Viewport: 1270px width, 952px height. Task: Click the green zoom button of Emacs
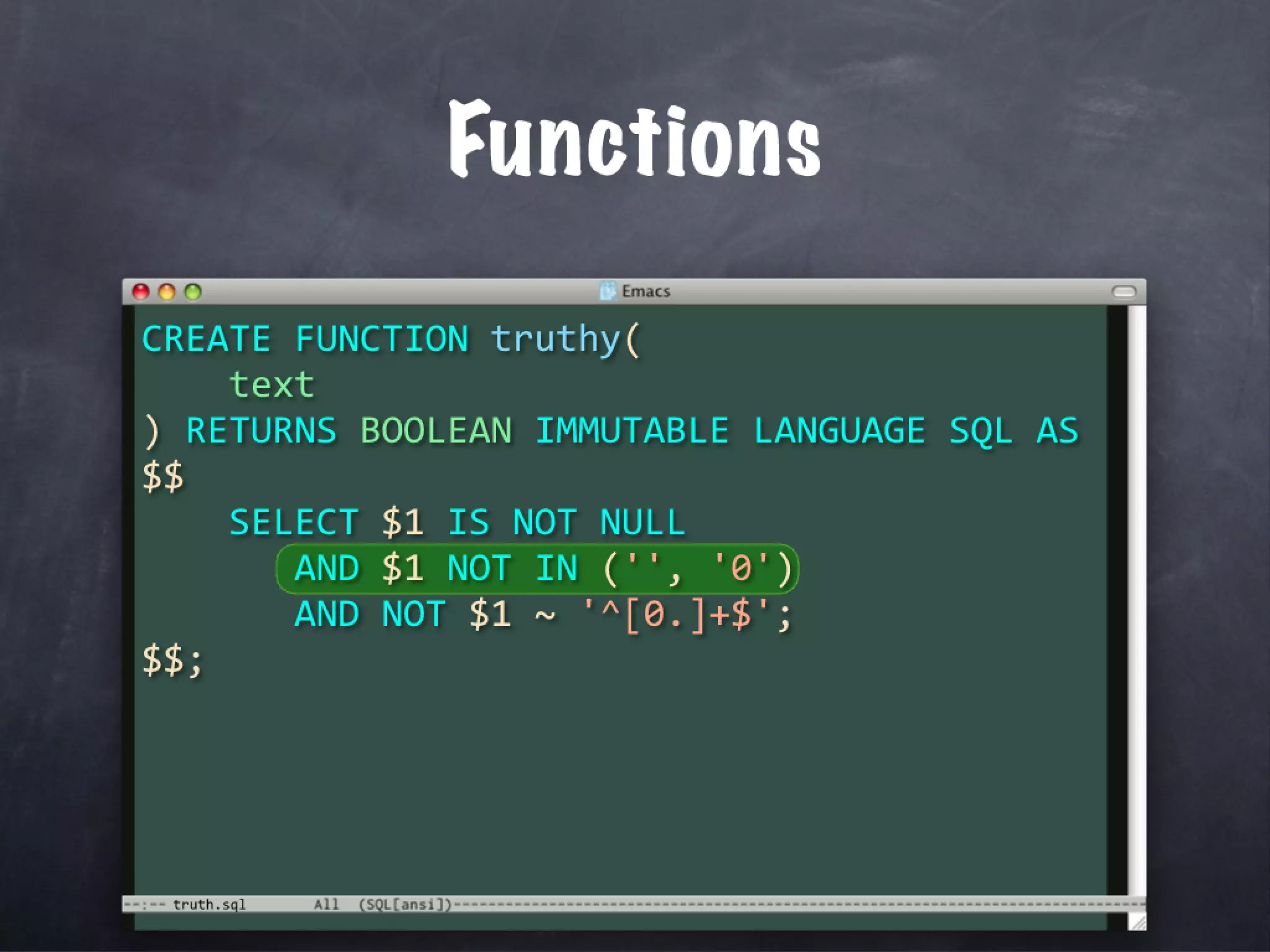(193, 291)
